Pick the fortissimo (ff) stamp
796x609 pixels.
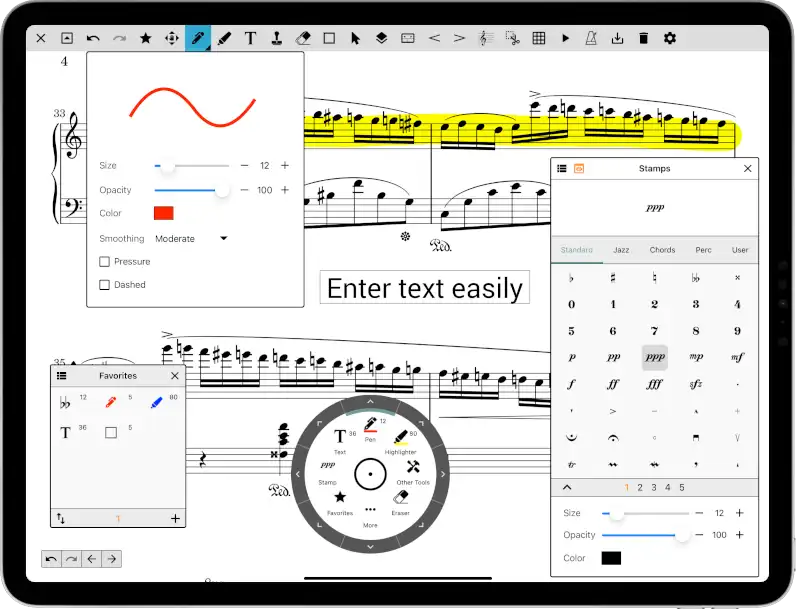[612, 383]
